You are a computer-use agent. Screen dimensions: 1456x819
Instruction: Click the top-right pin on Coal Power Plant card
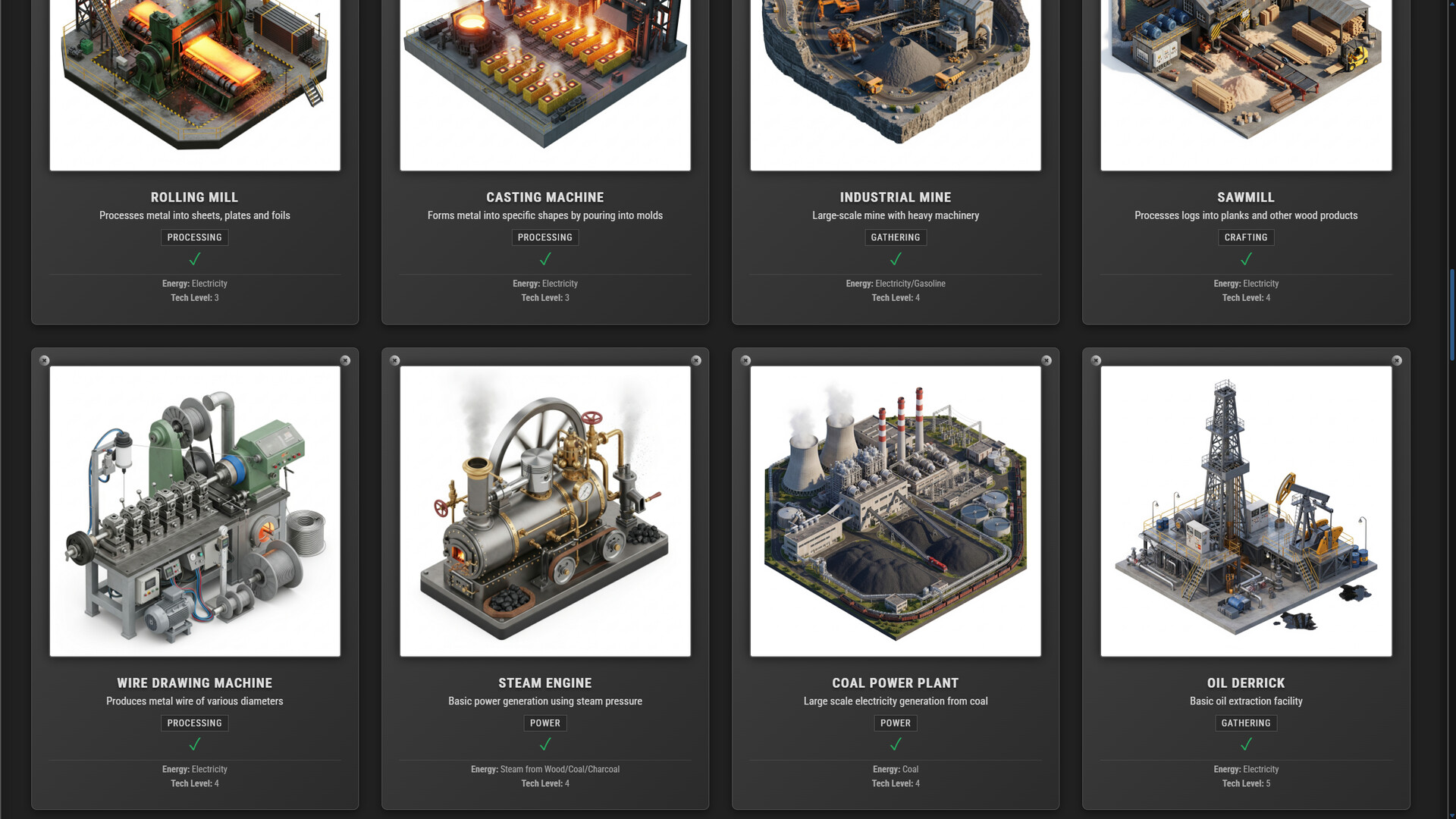[1046, 360]
